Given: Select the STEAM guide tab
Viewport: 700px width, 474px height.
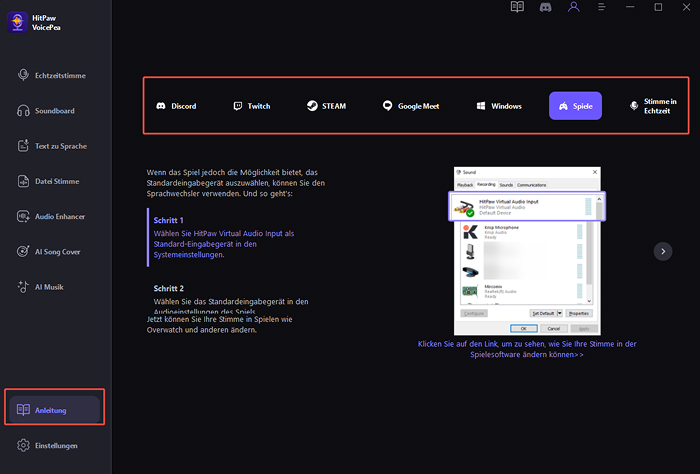Looking at the screenshot, I should (326, 106).
